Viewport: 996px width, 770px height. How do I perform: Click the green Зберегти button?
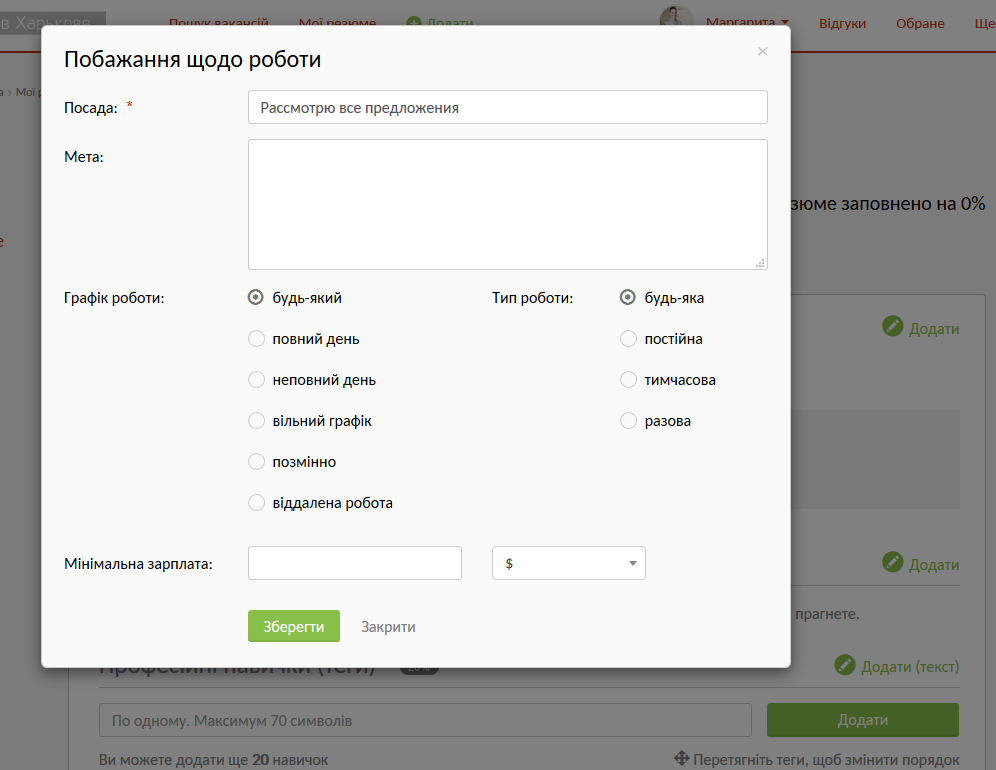pos(294,626)
